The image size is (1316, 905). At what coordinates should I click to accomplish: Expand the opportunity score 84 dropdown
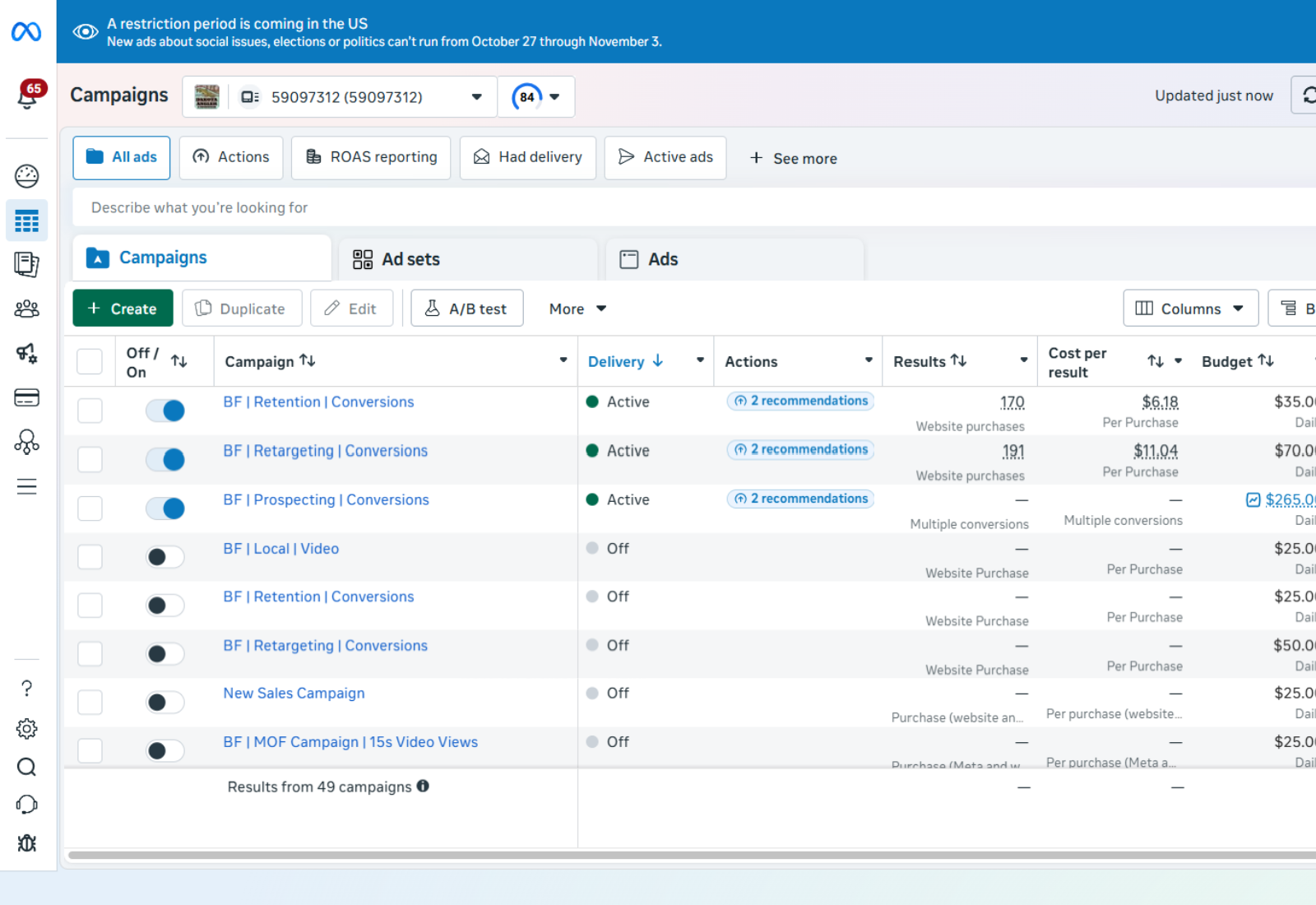click(536, 97)
